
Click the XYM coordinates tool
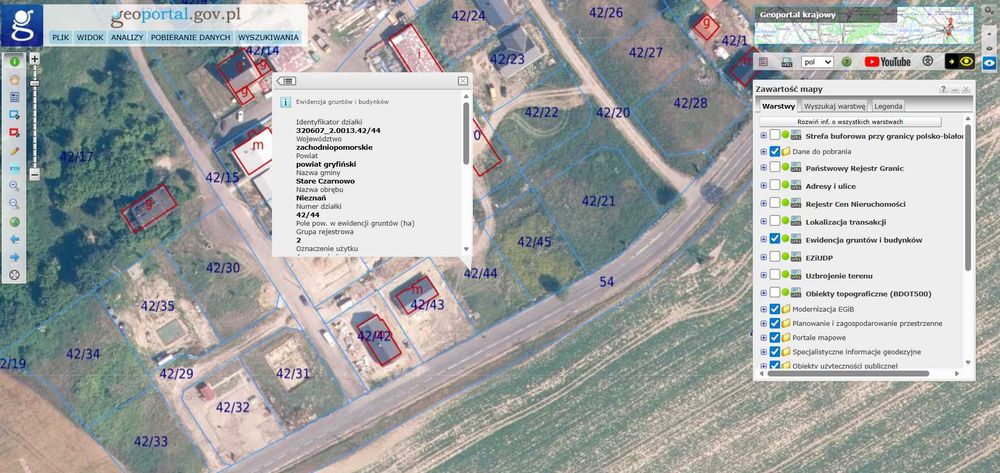14,169
